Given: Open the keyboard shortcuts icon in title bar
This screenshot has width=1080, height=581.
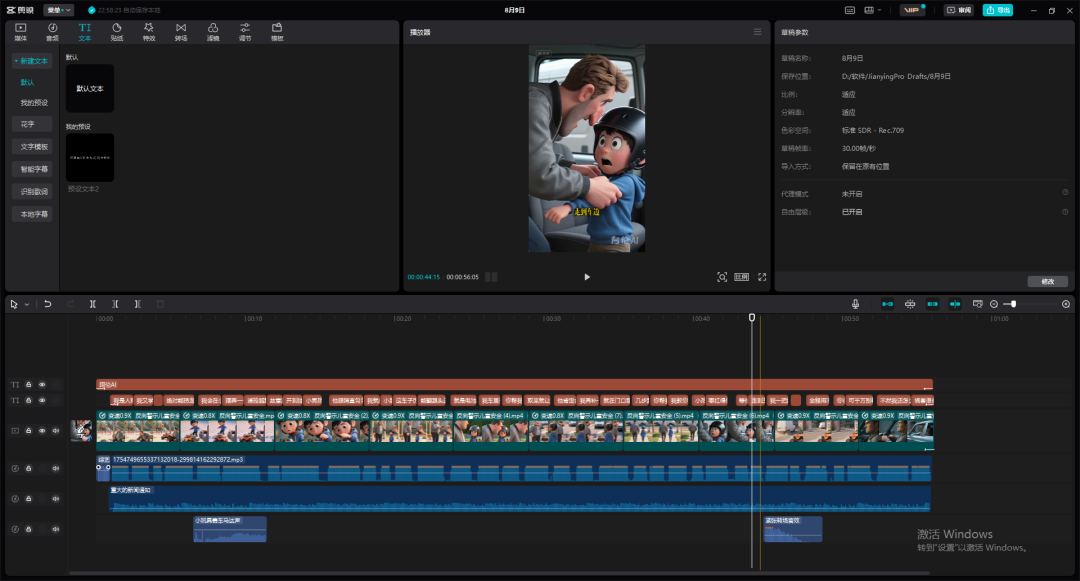Looking at the screenshot, I should click(850, 10).
